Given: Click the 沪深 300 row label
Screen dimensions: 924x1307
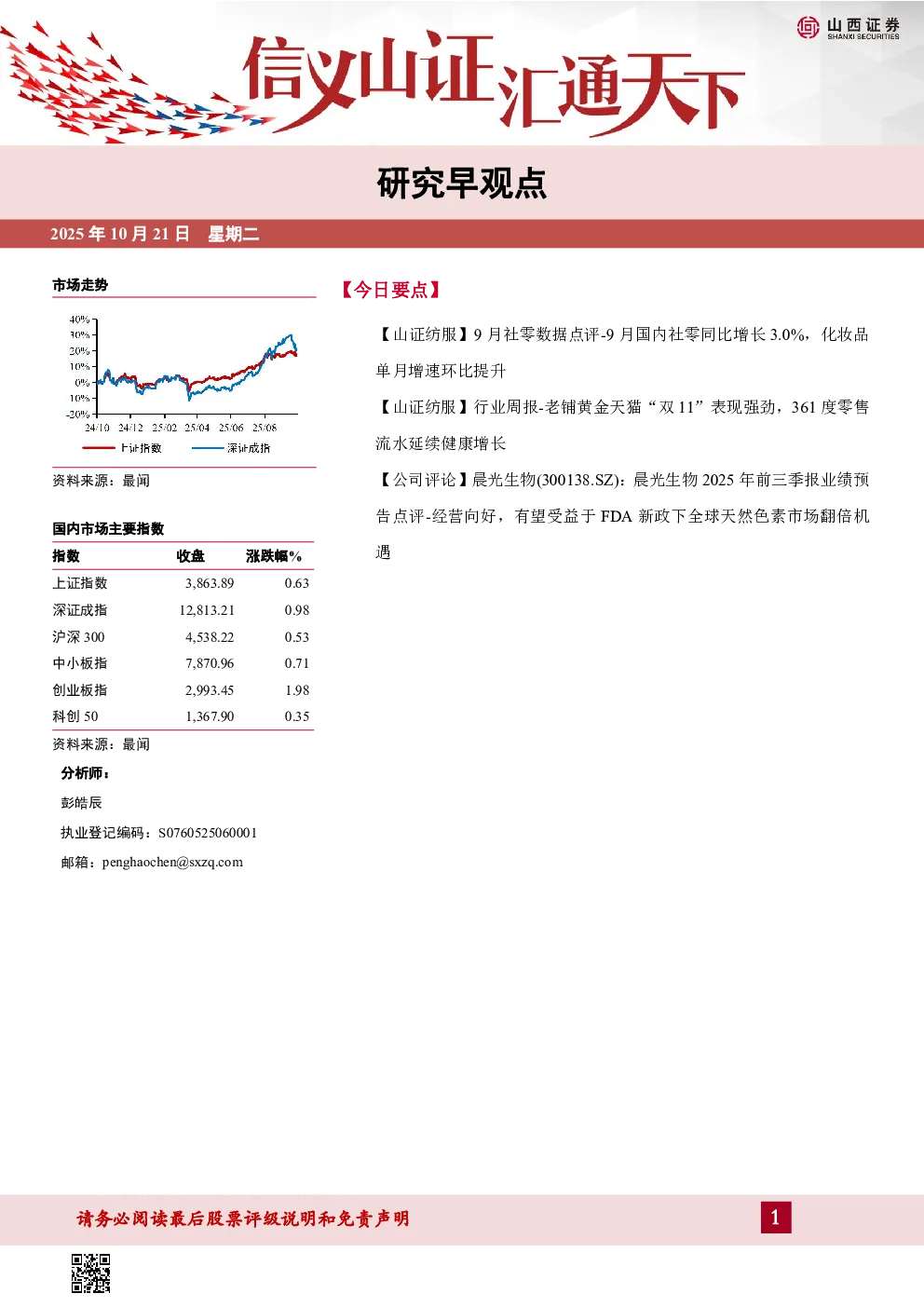Looking at the screenshot, I should pos(78,637).
